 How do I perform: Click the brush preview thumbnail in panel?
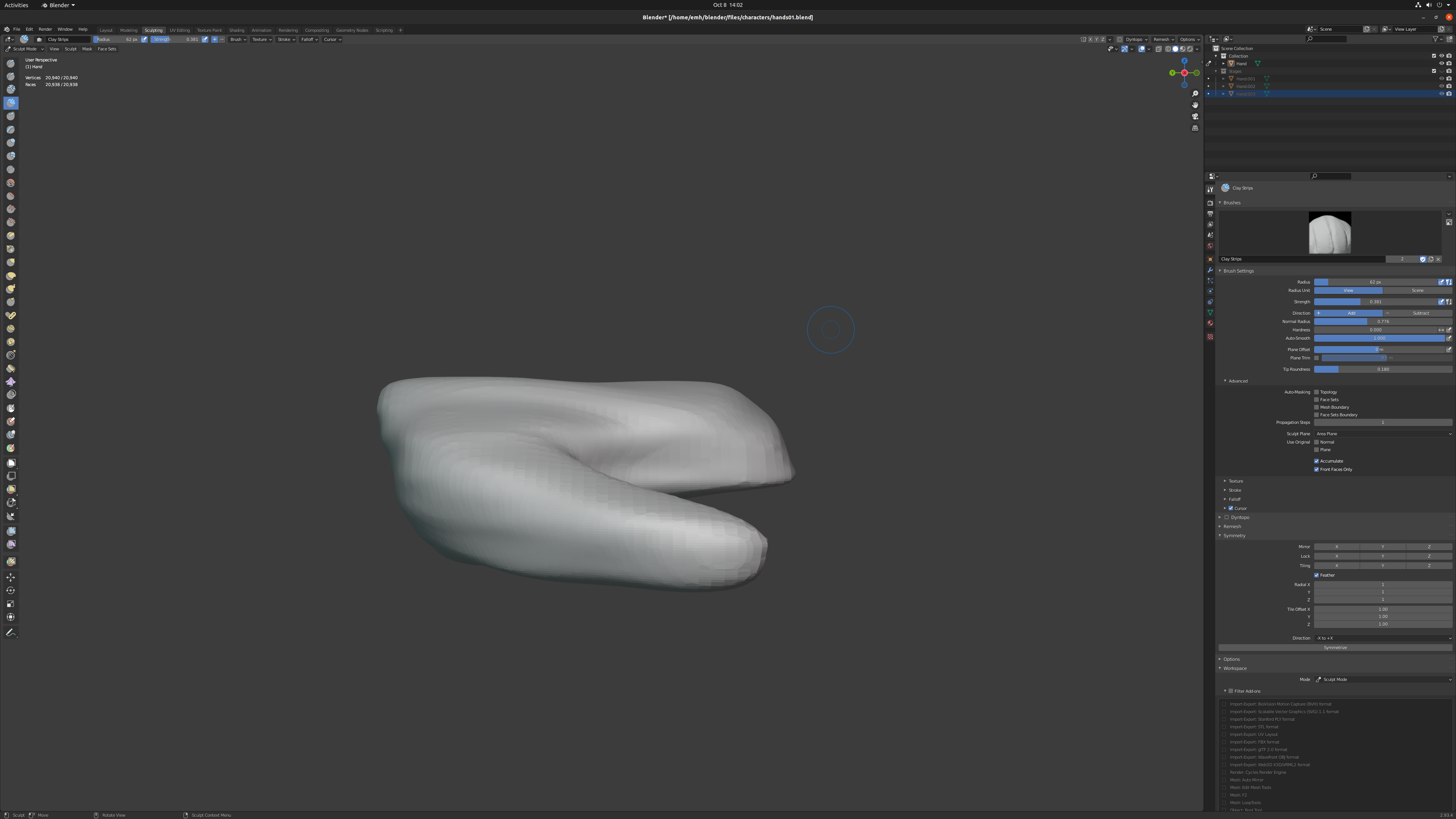click(x=1330, y=232)
